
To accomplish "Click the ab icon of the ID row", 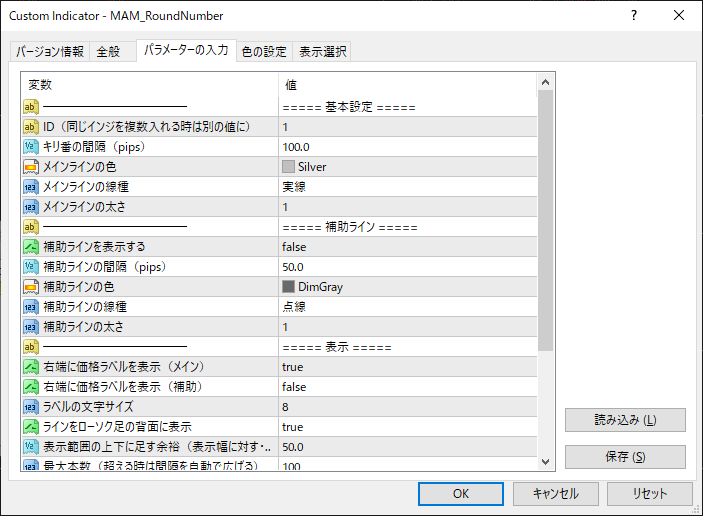I will [31, 127].
